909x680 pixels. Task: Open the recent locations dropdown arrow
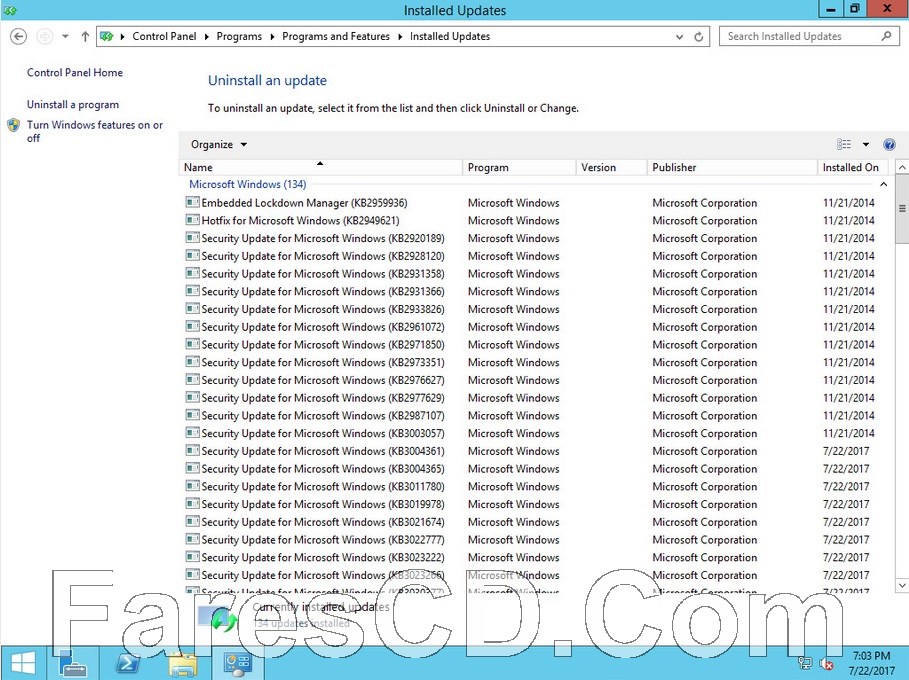tap(66, 37)
